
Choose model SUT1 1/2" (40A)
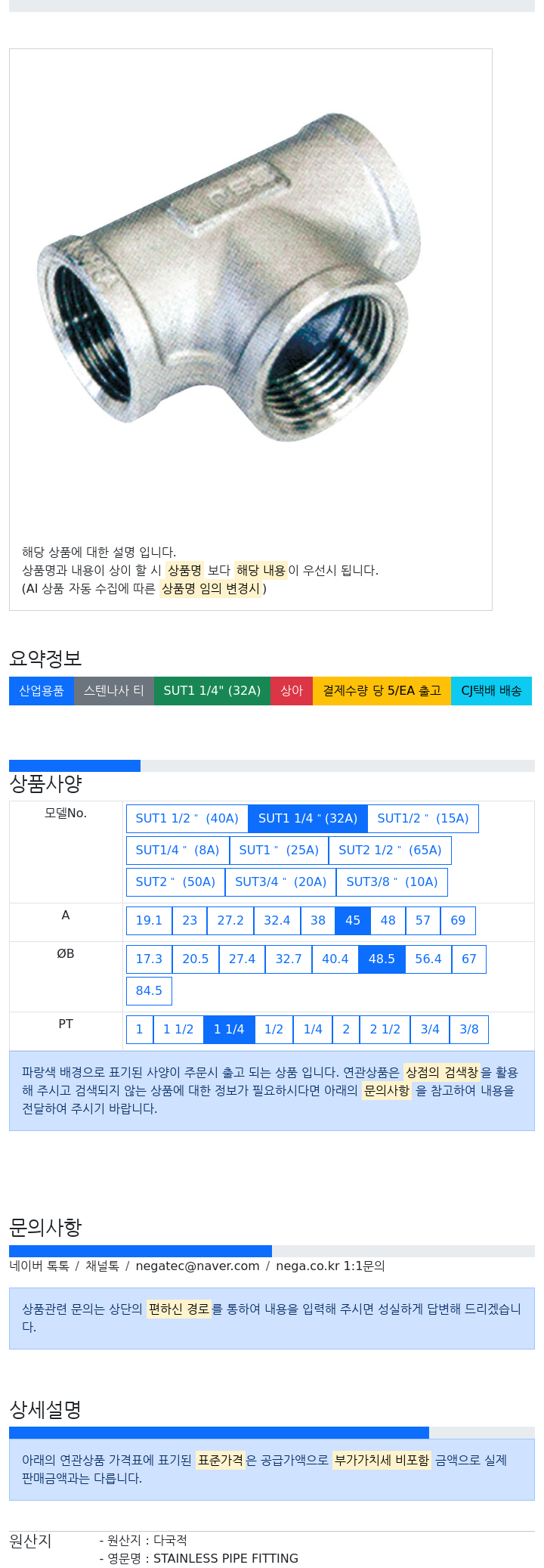(x=187, y=819)
